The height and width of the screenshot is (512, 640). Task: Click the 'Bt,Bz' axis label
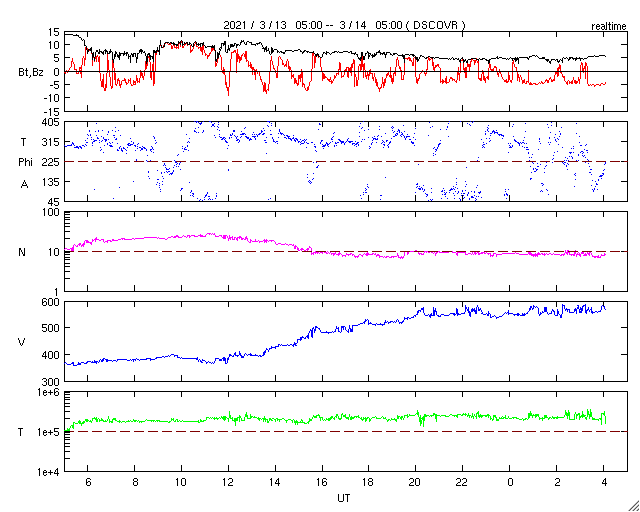pos(31,74)
